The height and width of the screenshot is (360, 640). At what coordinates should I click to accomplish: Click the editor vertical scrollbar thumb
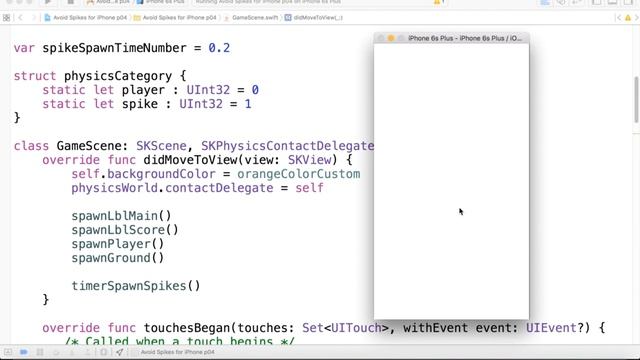click(636, 100)
